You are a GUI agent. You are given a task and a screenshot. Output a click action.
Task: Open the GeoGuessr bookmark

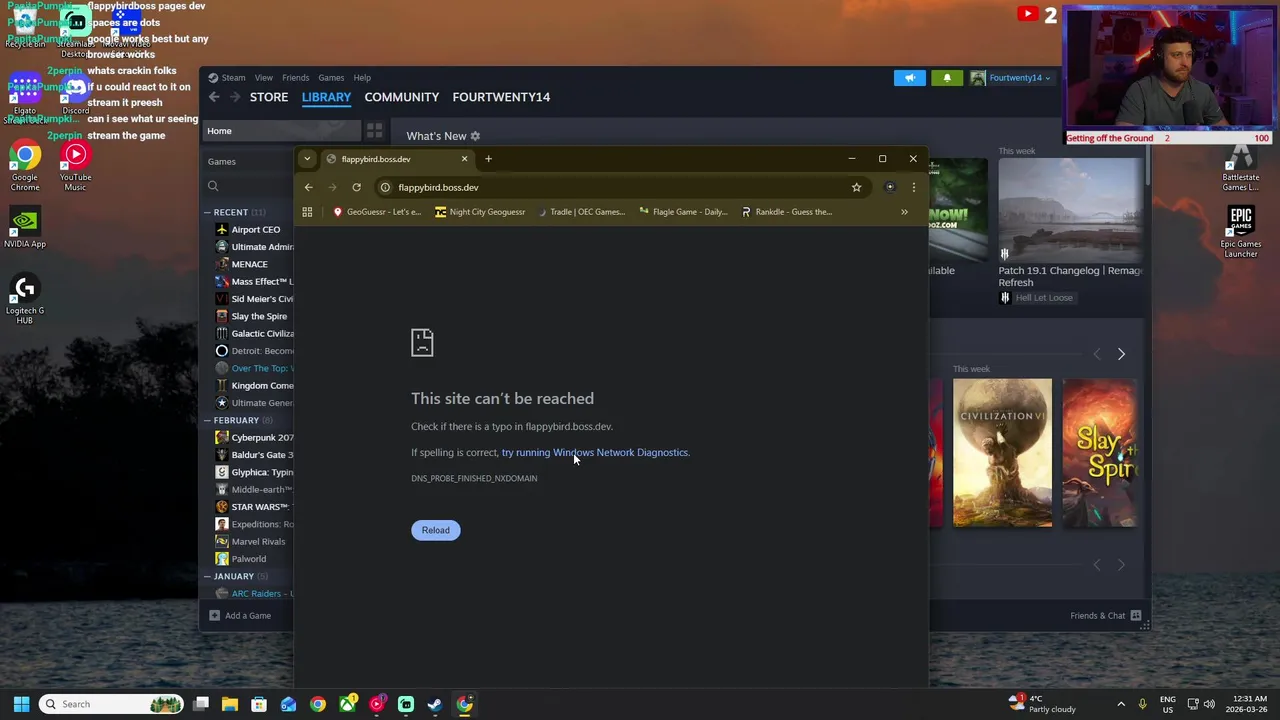click(376, 212)
